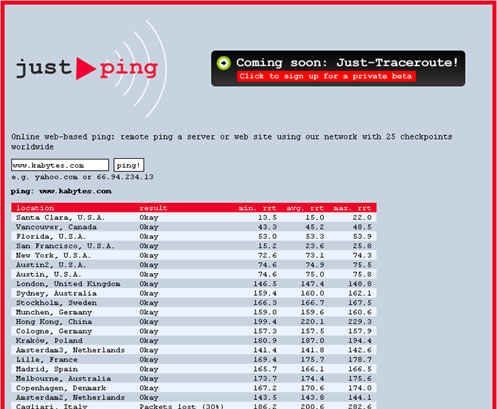The width and height of the screenshot is (497, 409).
Task: Click the just ping logo
Action: (91, 68)
